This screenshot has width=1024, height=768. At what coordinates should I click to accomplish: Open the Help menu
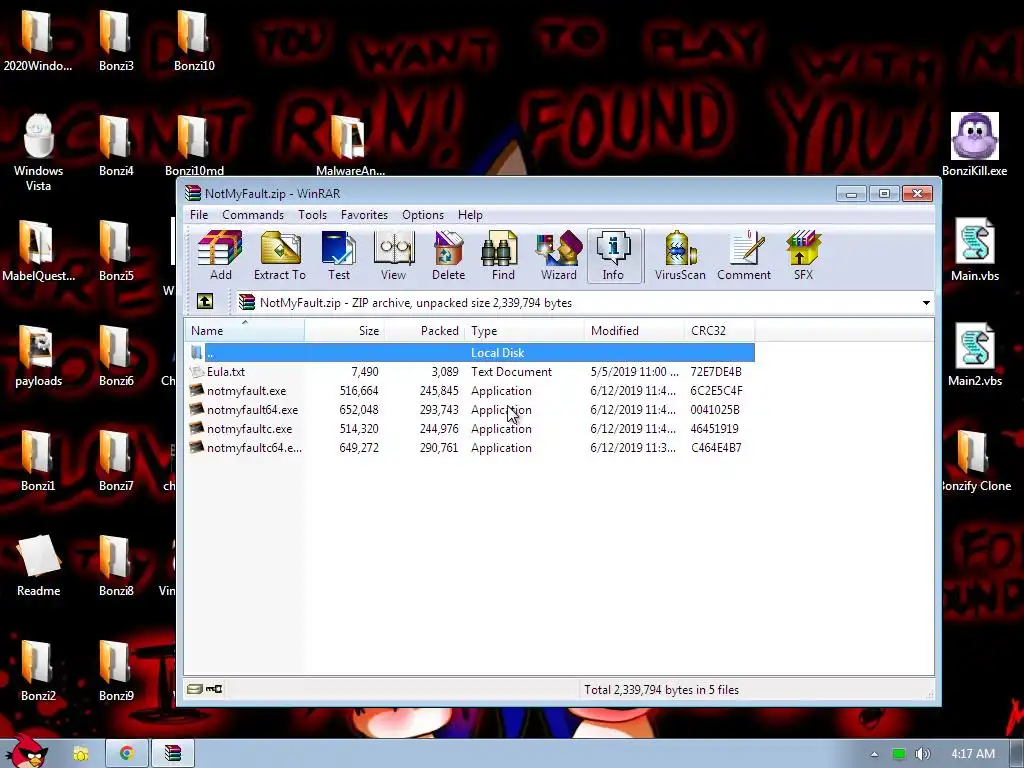[x=470, y=215]
